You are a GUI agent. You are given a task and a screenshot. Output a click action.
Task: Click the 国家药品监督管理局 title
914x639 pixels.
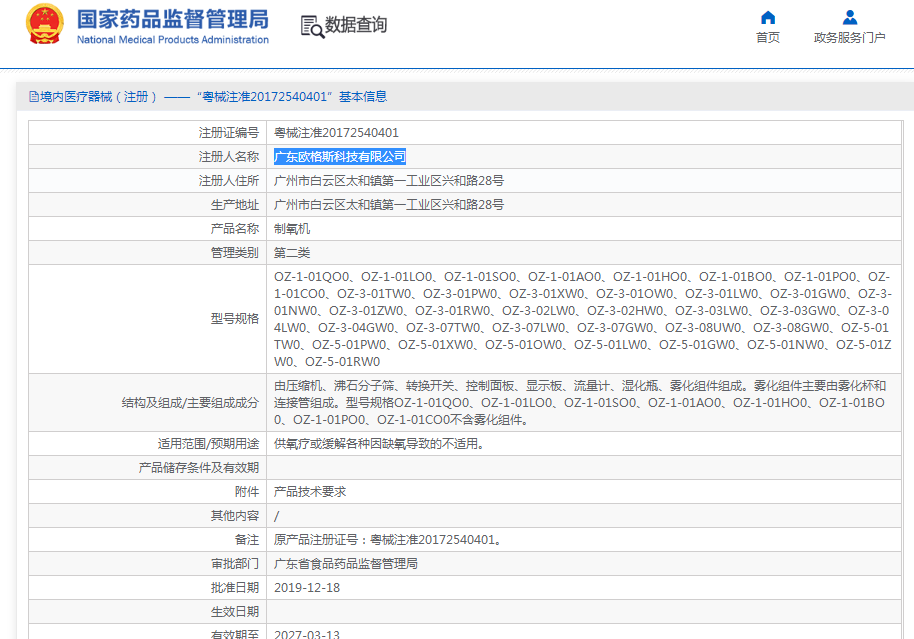click(173, 19)
